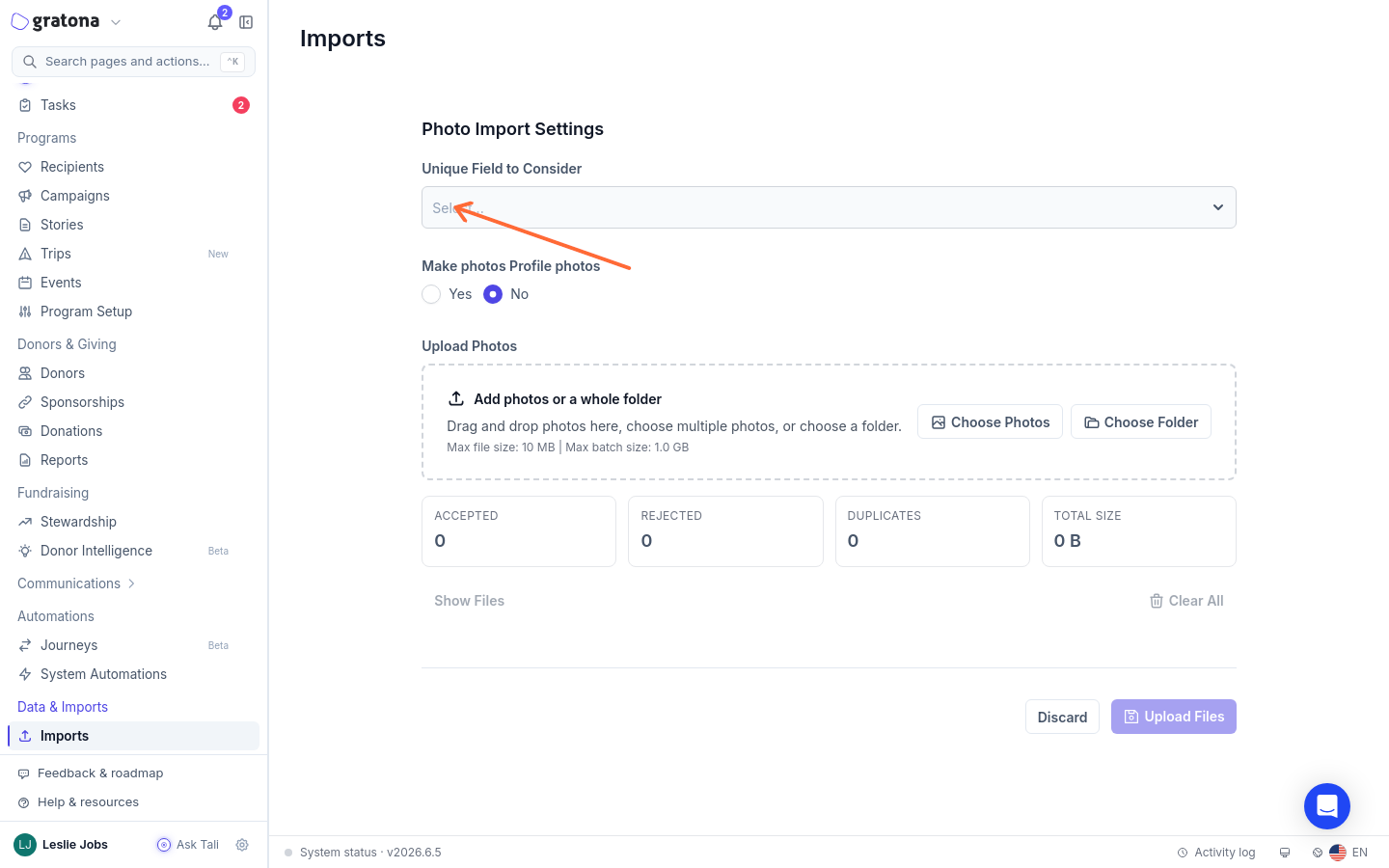Screen dimensions: 1389x868
Task: Go to Trips in sidebar
Action: click(133, 254)
